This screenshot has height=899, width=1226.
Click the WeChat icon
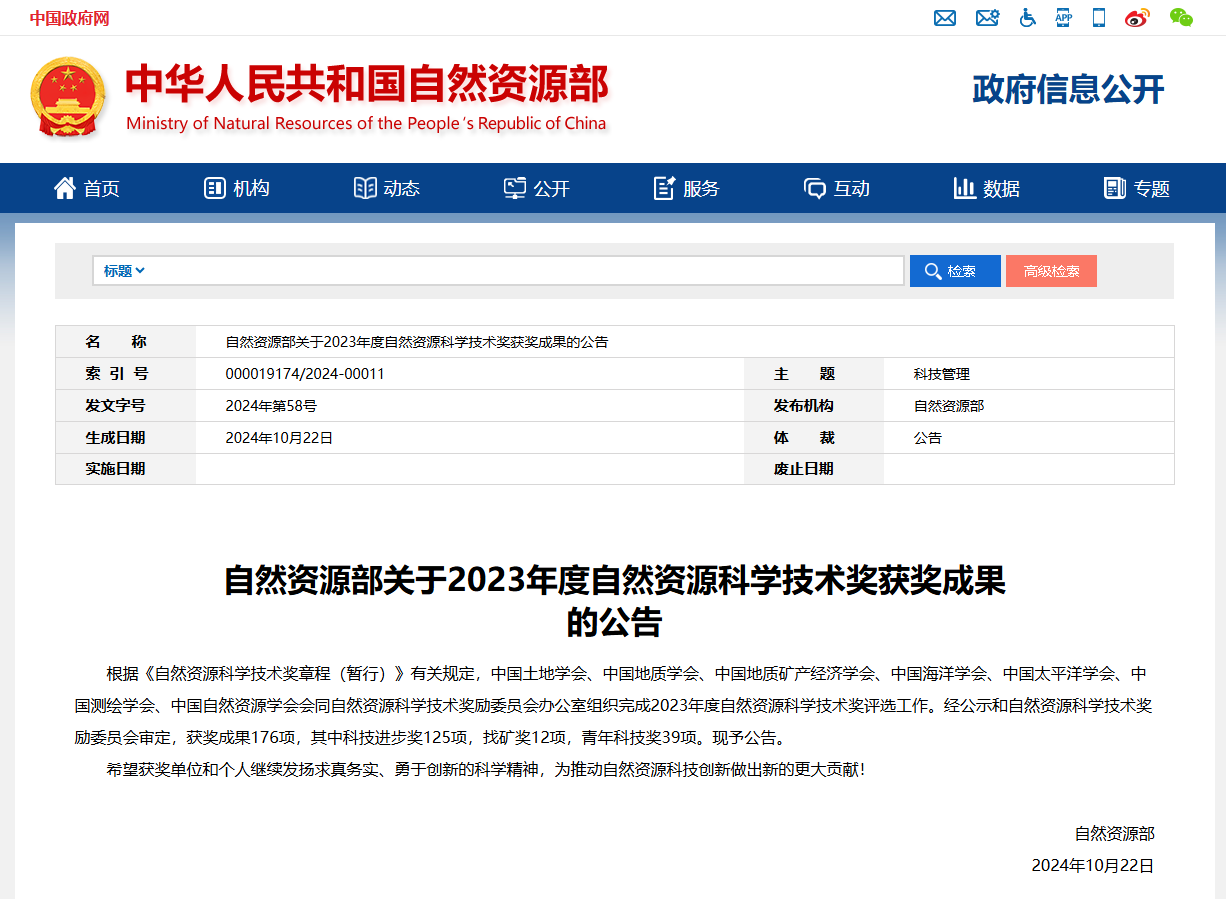(x=1181, y=18)
